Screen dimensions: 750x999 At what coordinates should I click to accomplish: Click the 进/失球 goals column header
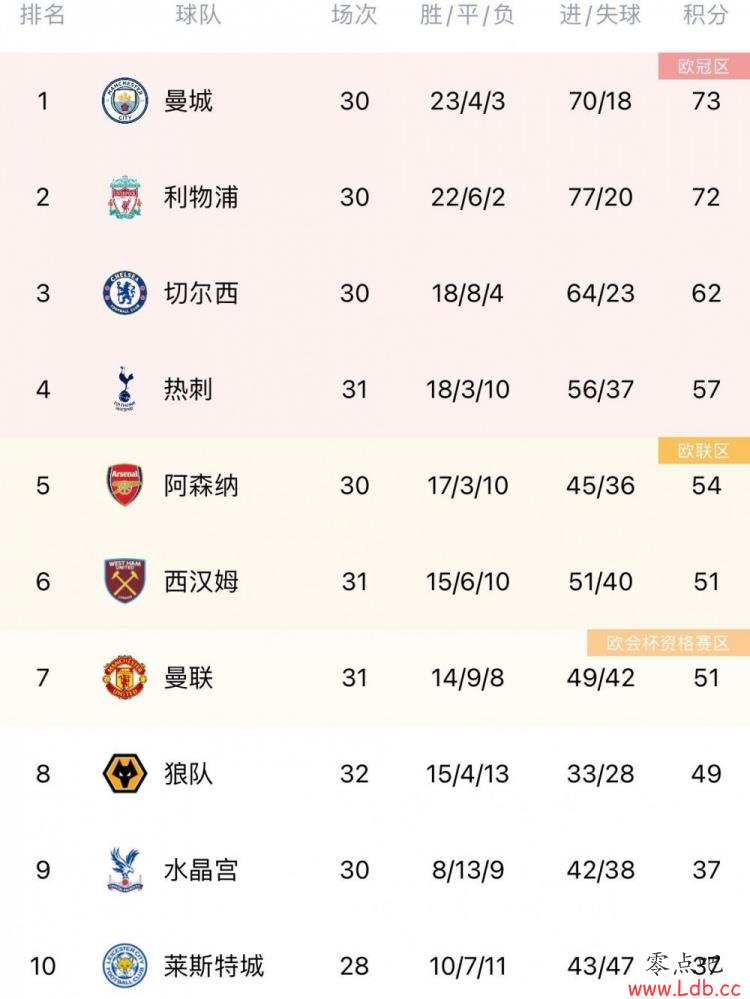click(x=600, y=14)
